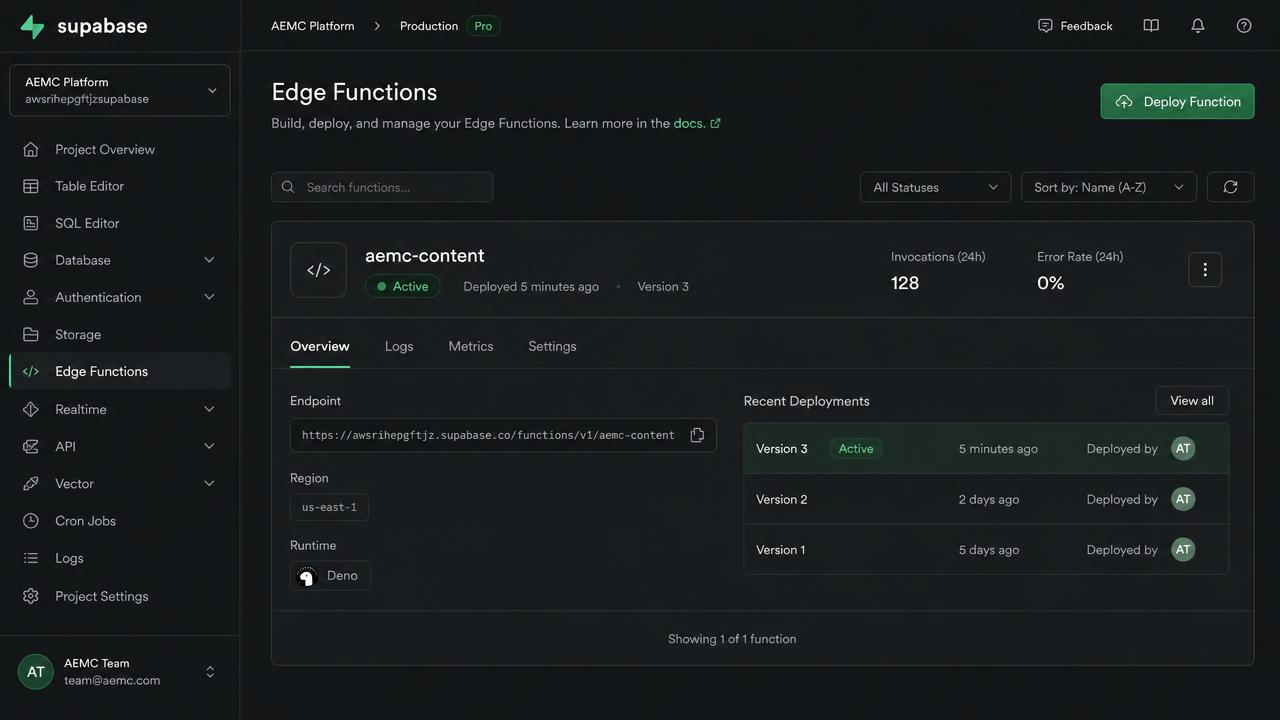Viewport: 1280px width, 720px height.
Task: Switch to the Overview tab
Action: tap(320, 346)
